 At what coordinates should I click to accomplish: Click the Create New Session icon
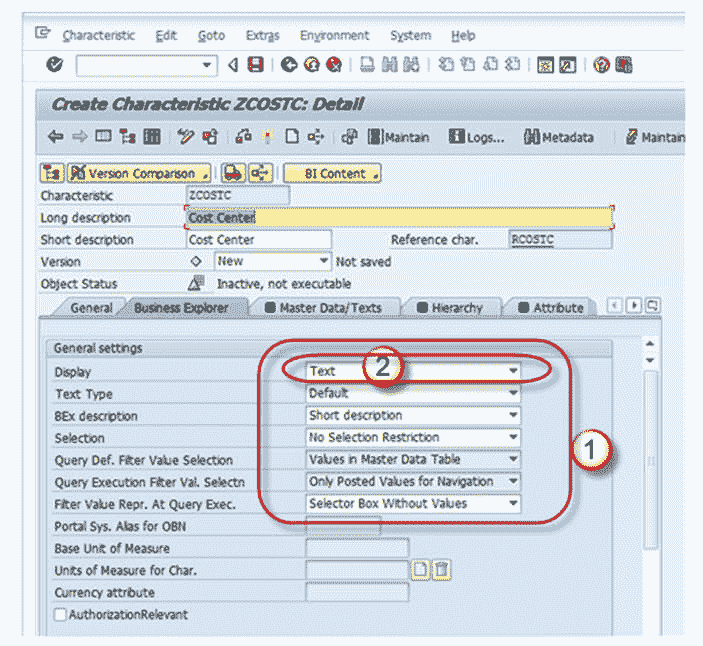tap(545, 65)
